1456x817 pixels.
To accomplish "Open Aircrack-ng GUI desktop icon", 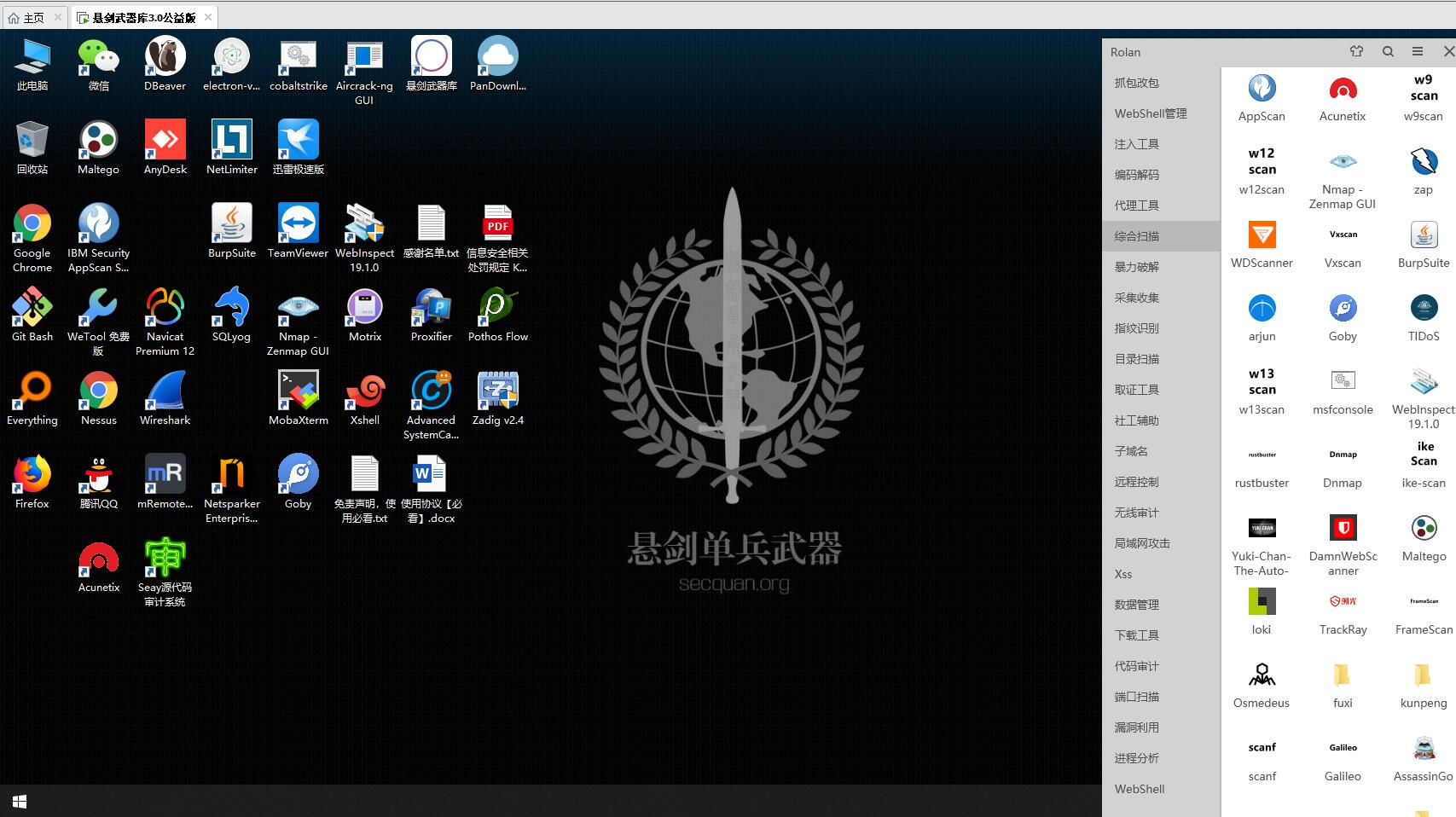I will [x=364, y=71].
